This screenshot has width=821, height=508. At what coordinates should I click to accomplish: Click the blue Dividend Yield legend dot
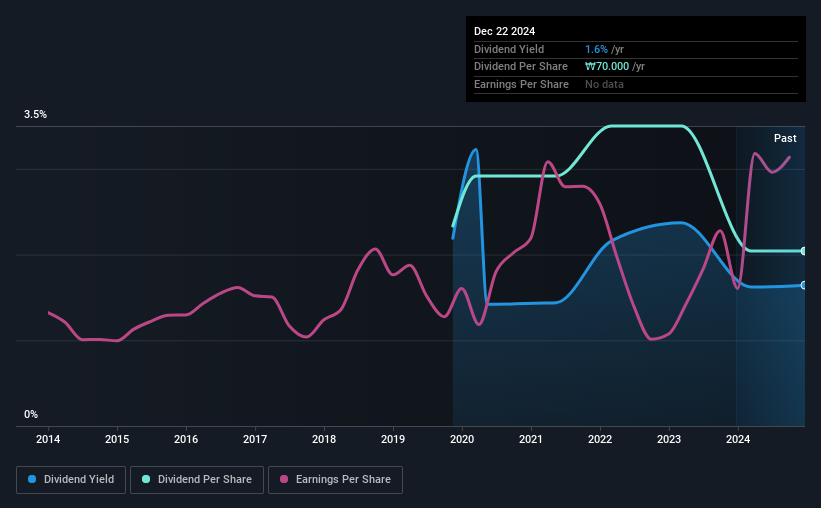[32, 479]
